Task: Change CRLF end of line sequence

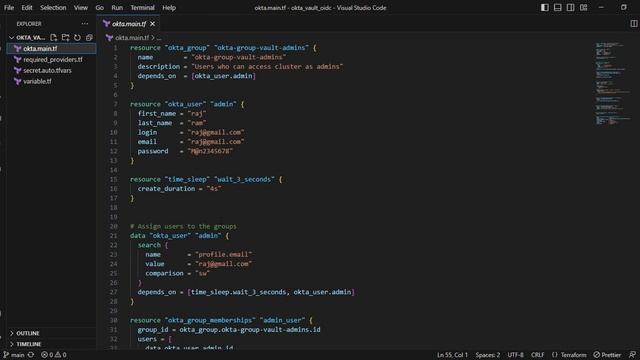Action: point(537,355)
